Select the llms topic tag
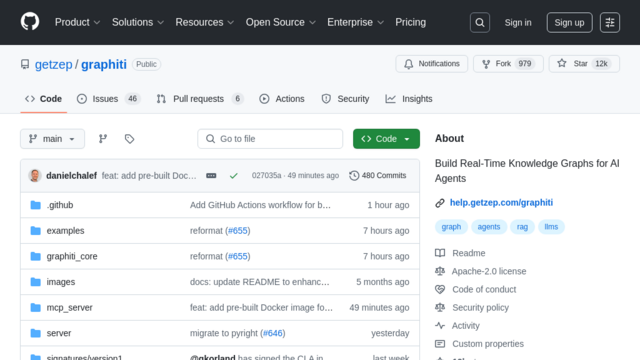 551,227
